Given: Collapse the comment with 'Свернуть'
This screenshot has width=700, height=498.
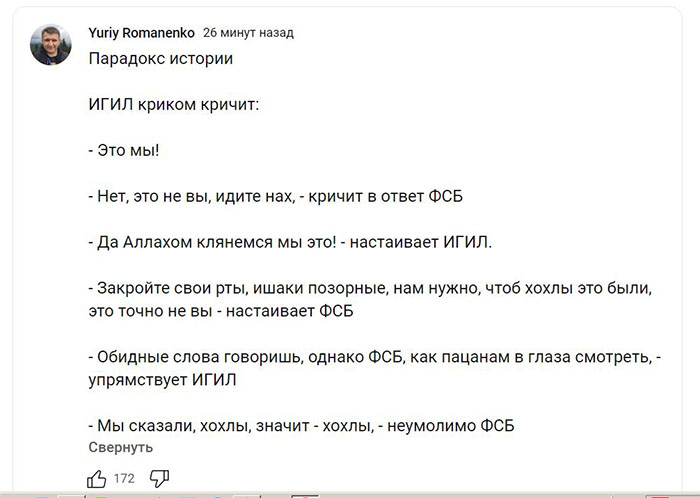Looking at the screenshot, I should 121,447.
